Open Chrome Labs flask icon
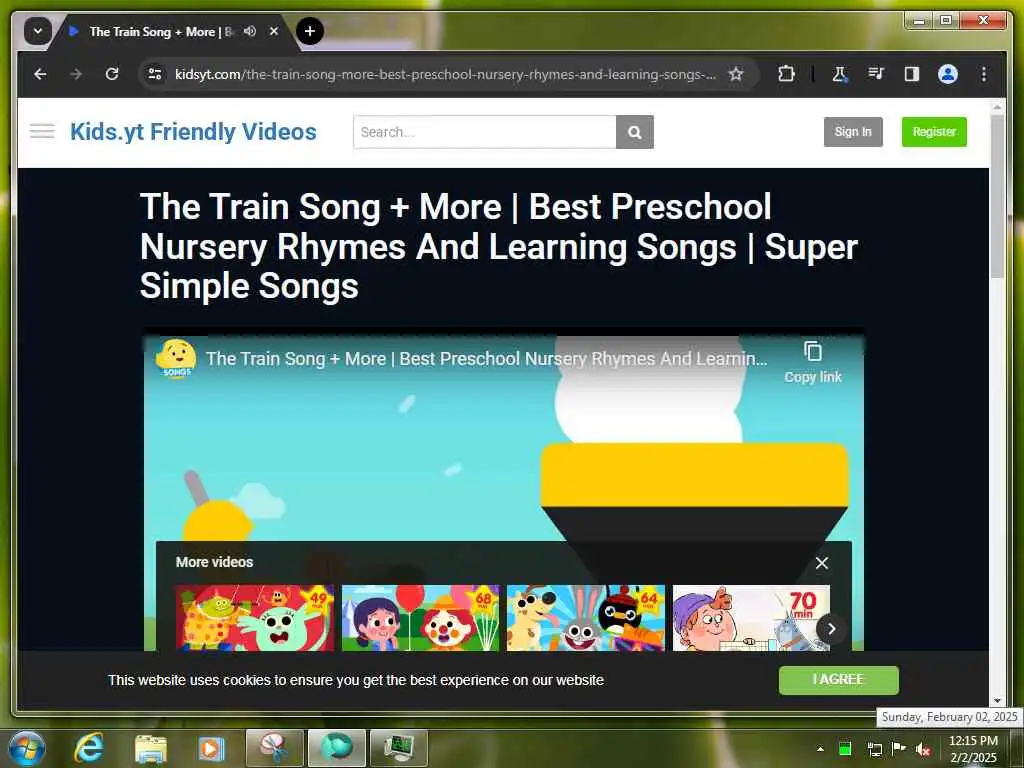Image resolution: width=1024 pixels, height=768 pixels. (x=839, y=74)
